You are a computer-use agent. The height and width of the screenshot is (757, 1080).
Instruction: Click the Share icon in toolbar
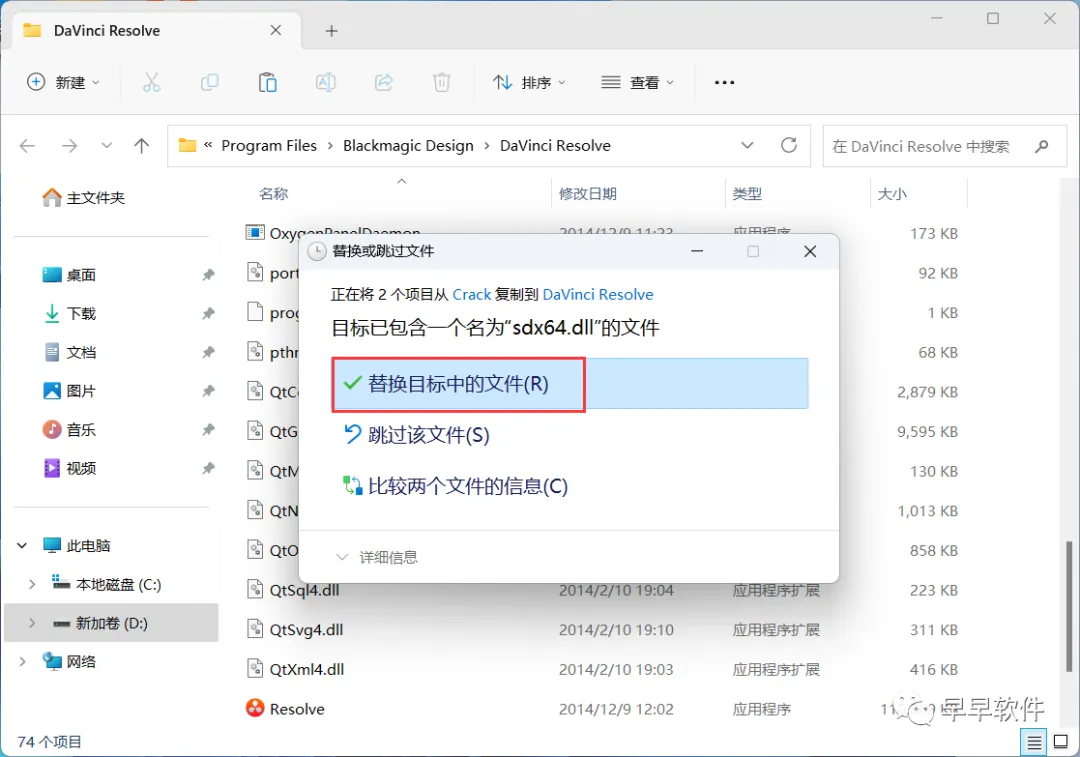tap(384, 83)
